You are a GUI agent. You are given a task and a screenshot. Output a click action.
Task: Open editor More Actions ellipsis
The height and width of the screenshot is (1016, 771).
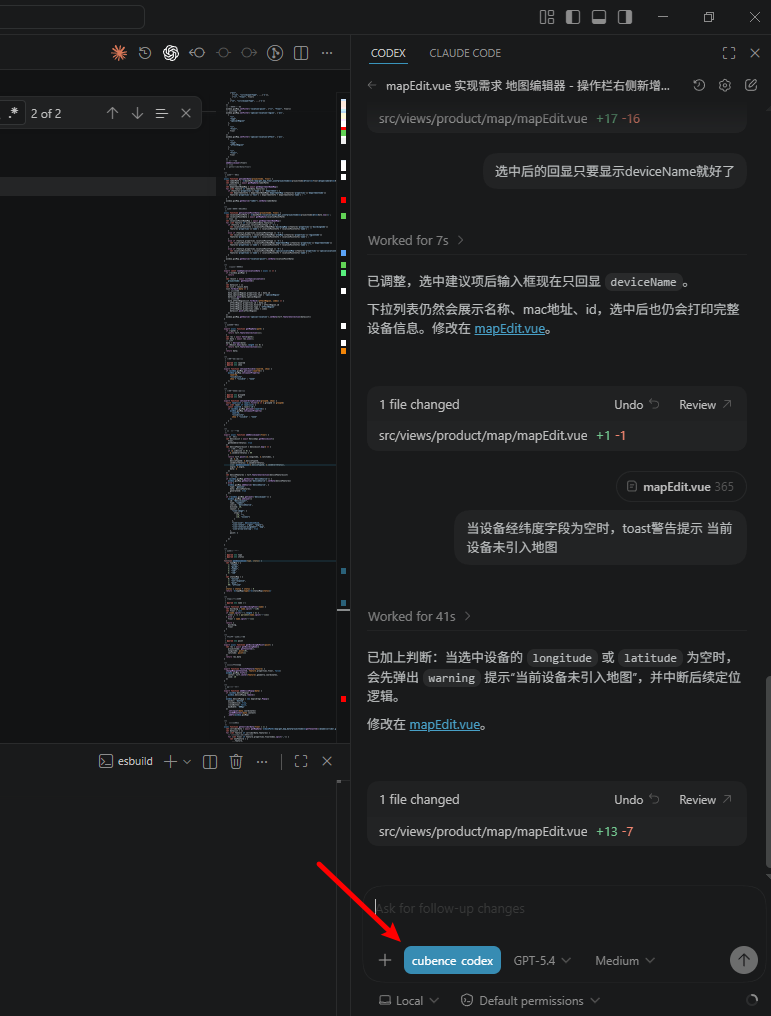[x=327, y=53]
